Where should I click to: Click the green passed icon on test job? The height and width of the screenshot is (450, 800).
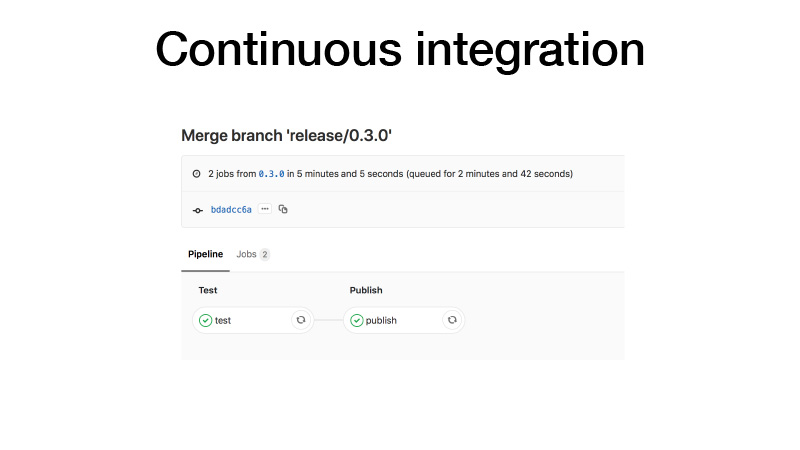pos(205,320)
